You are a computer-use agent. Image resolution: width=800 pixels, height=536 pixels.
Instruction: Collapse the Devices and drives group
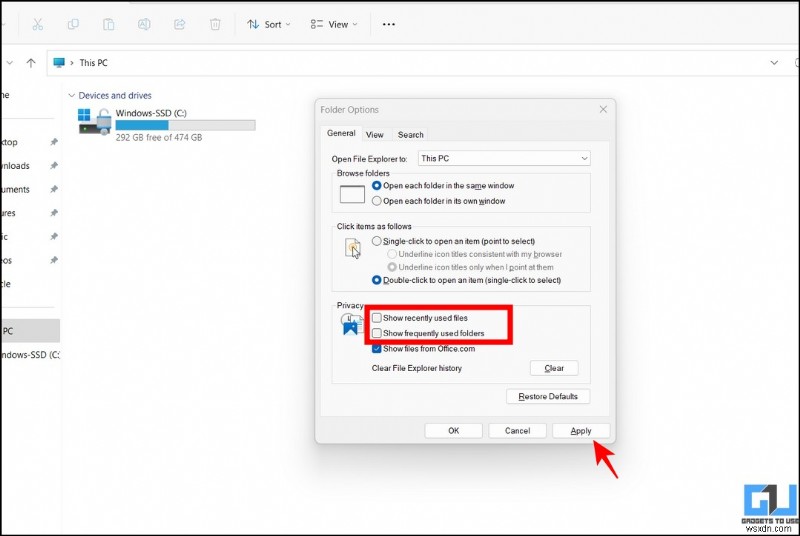click(71, 95)
